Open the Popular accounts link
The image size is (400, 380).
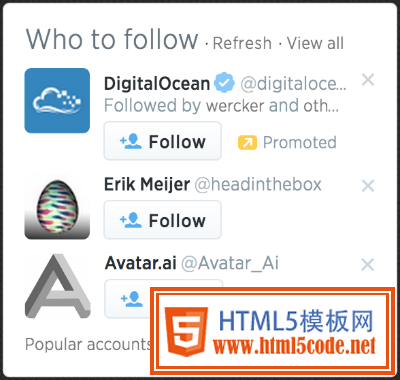tap(88, 344)
